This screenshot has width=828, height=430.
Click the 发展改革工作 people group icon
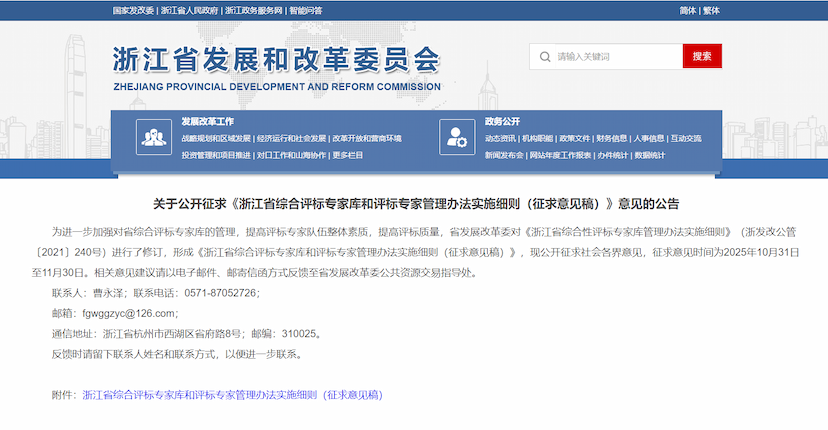pyautogui.click(x=153, y=137)
